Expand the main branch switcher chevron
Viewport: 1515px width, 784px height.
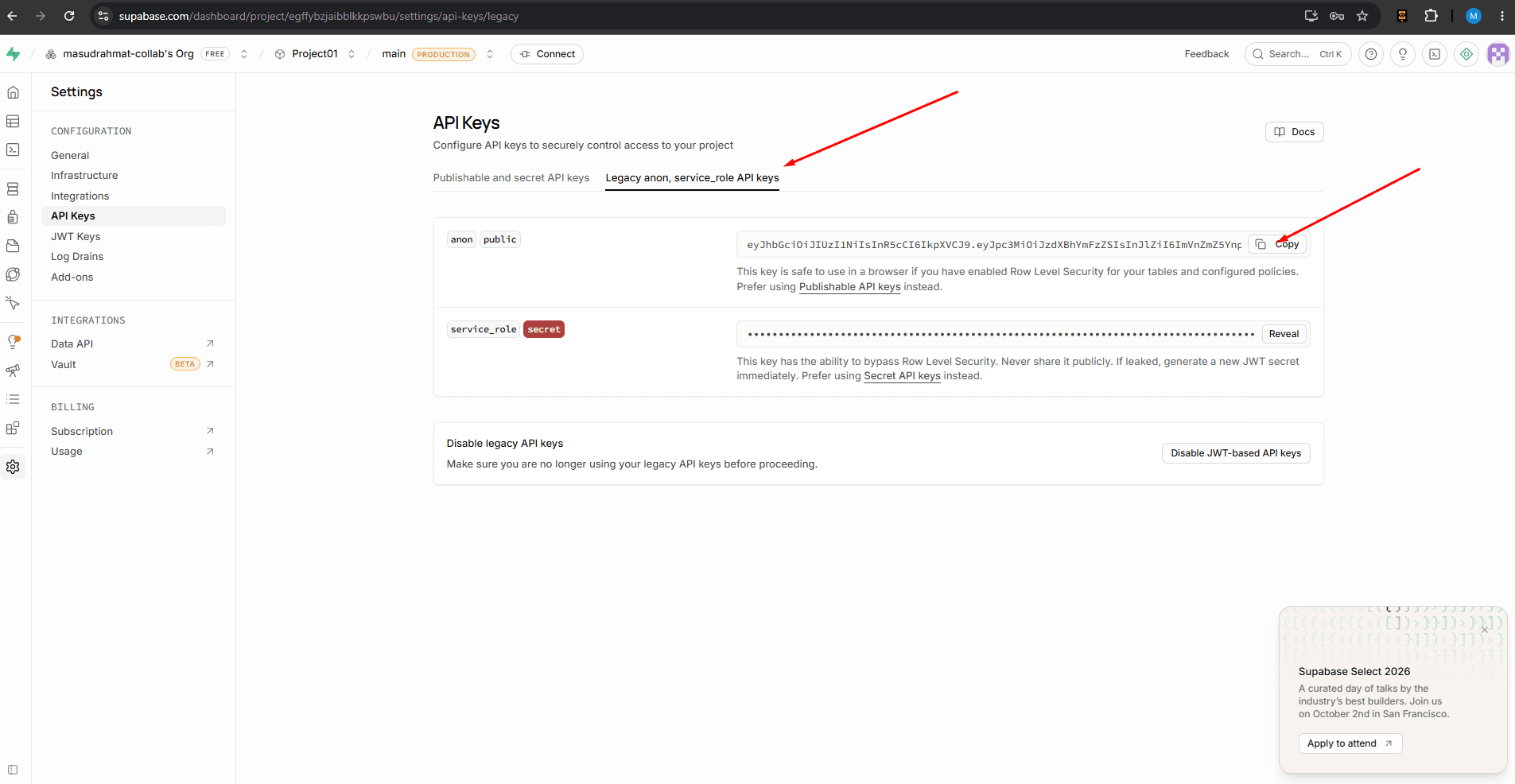point(490,54)
